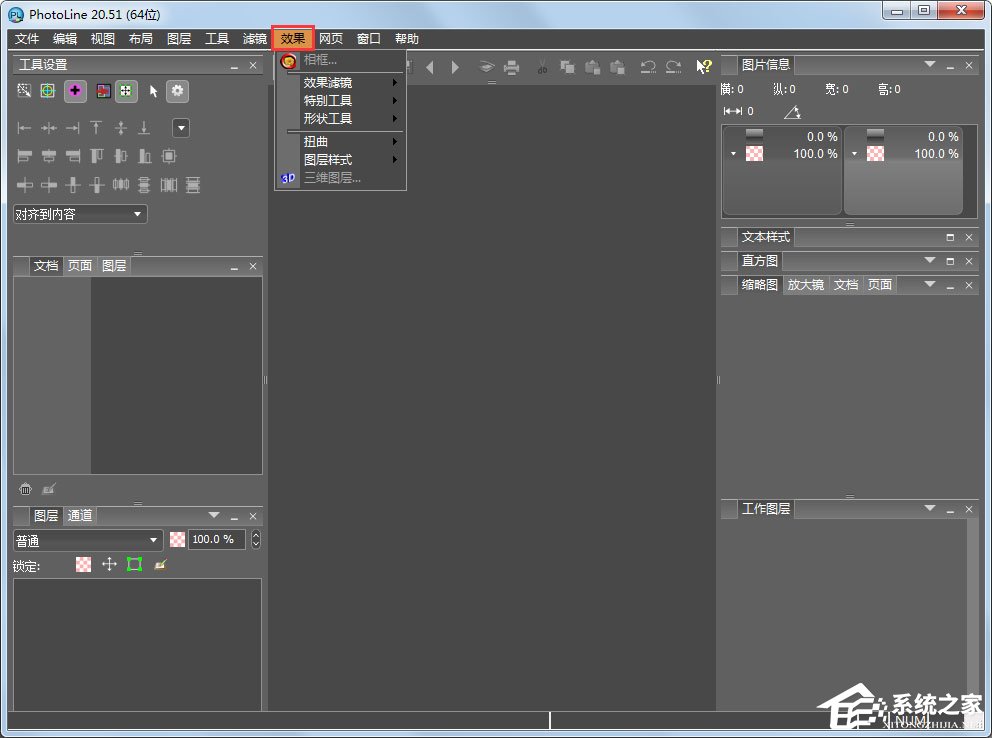Toggle the green four-arrow move icon

click(126, 91)
